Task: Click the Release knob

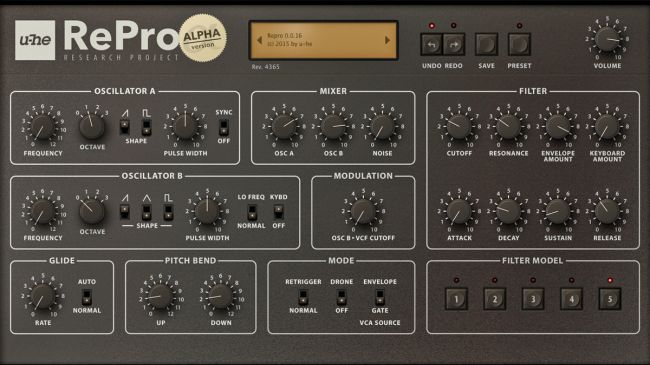Action: (x=607, y=211)
